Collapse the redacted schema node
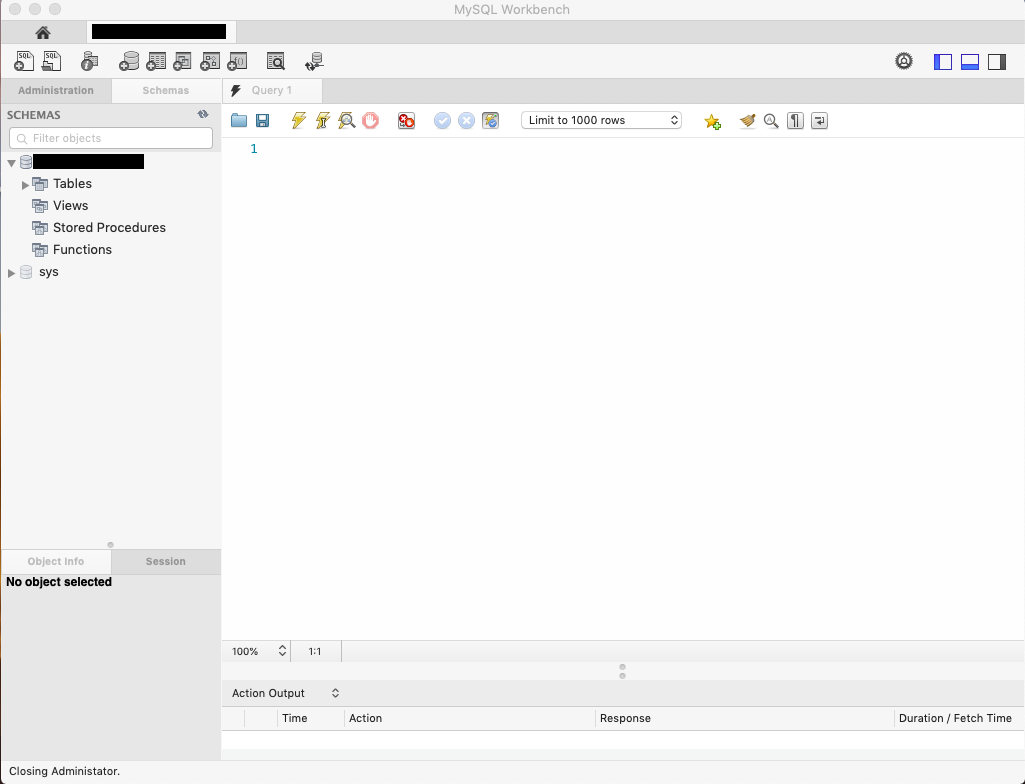This screenshot has width=1025, height=784. (12, 163)
